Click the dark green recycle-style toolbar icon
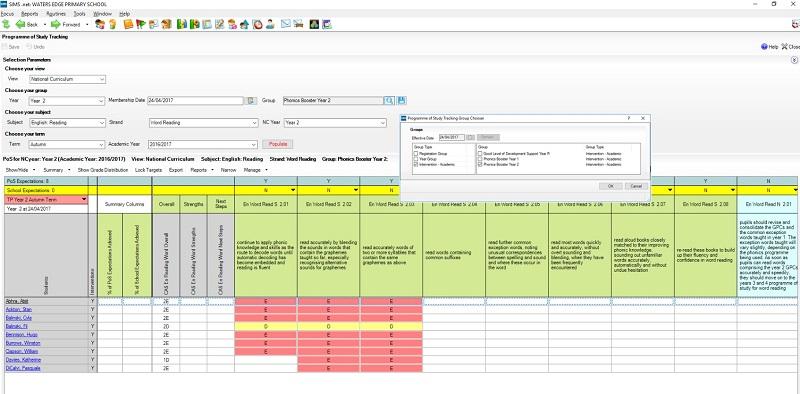Image resolution: width=800 pixels, height=394 pixels. [x=314, y=24]
